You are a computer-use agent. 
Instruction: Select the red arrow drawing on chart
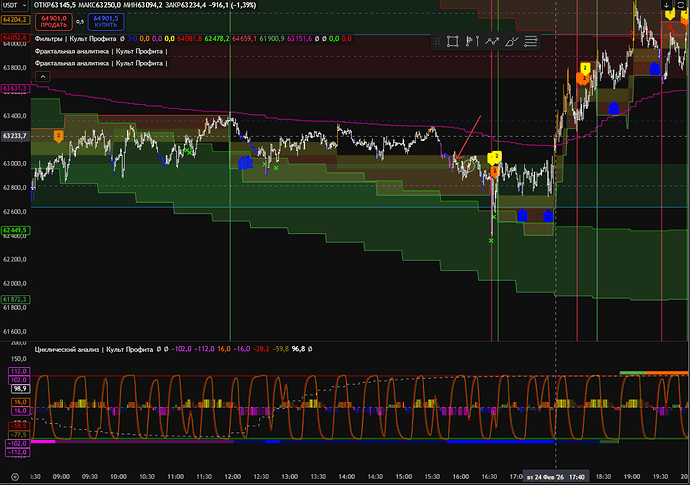point(468,135)
